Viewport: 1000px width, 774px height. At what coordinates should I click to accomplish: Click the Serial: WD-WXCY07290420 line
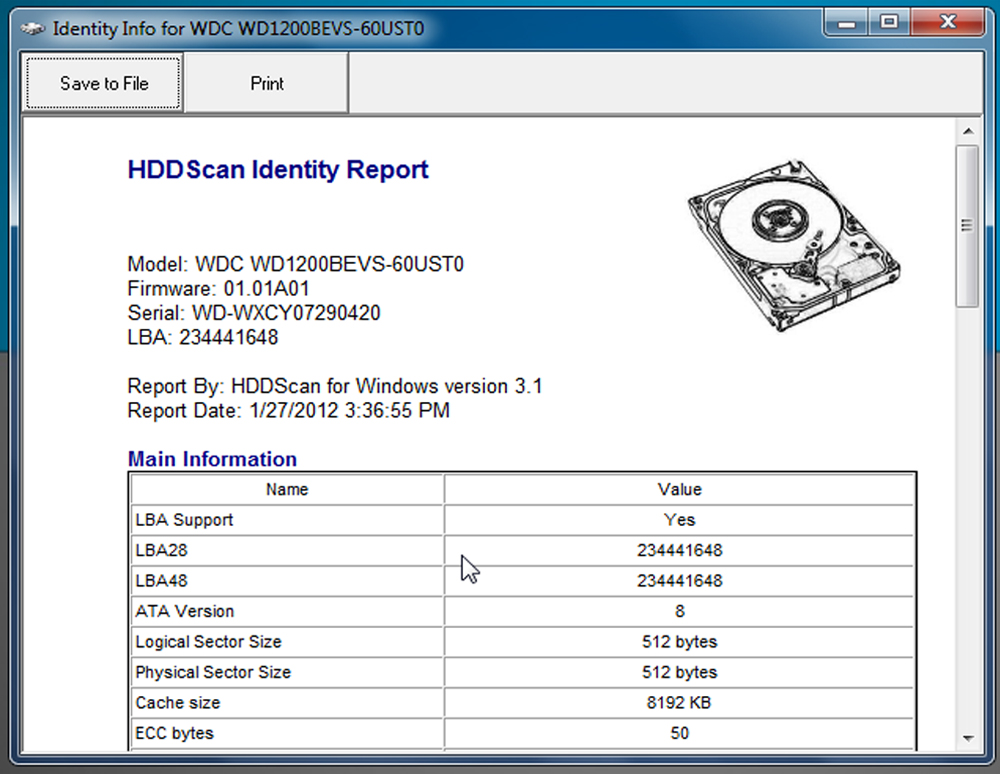pos(254,312)
